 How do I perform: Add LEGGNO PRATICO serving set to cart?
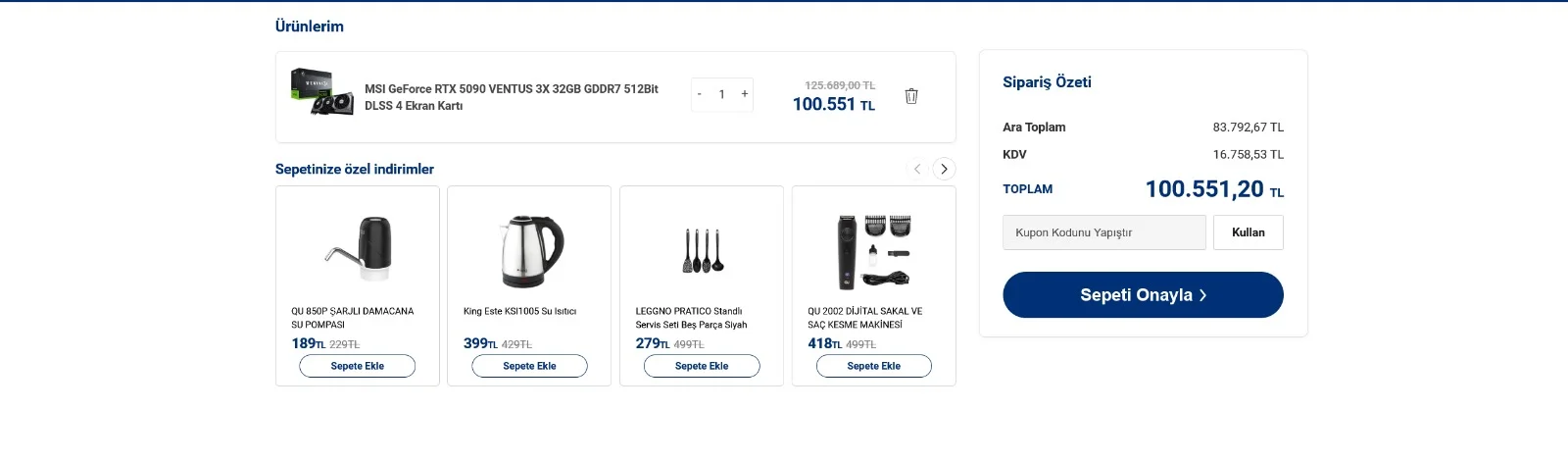point(702,366)
